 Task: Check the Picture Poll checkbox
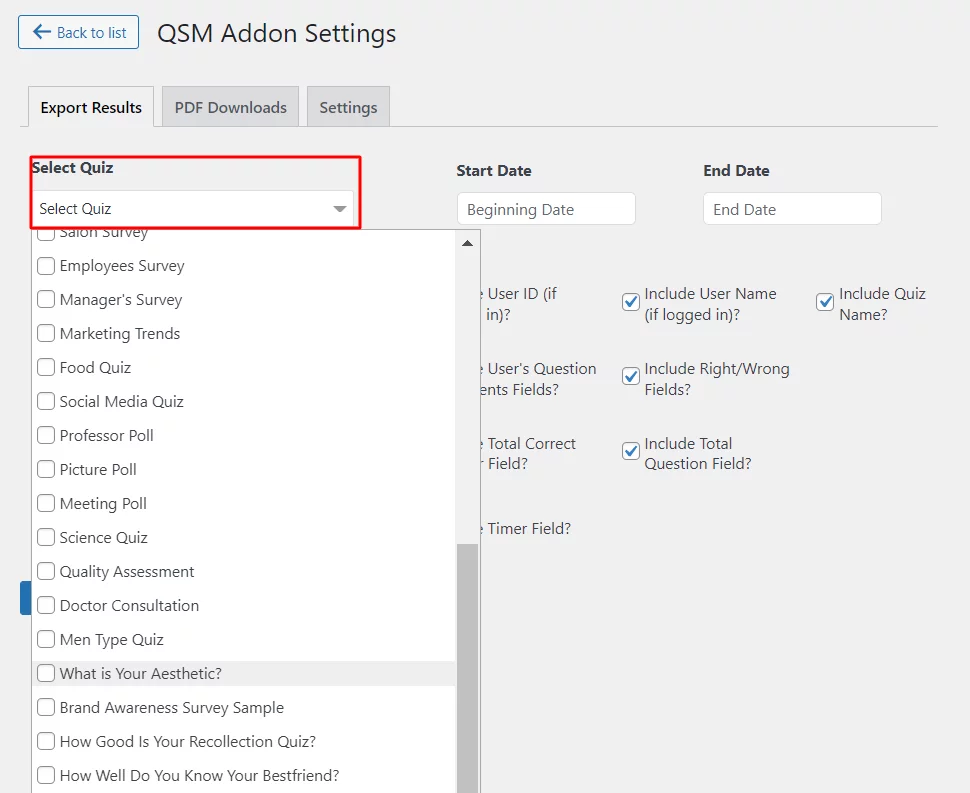tap(46, 470)
